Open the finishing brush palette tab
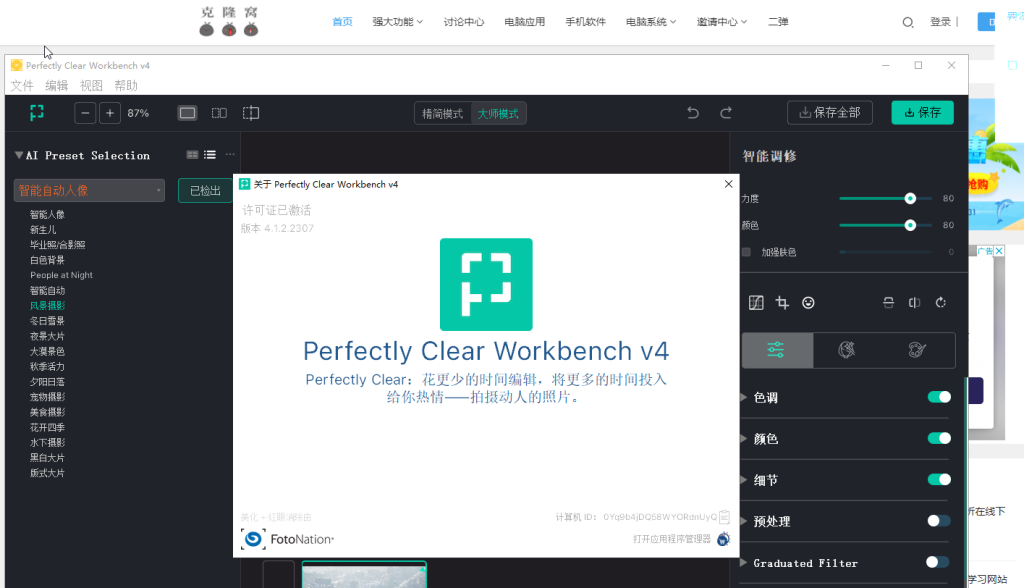Image resolution: width=1024 pixels, height=588 pixels. tap(918, 350)
